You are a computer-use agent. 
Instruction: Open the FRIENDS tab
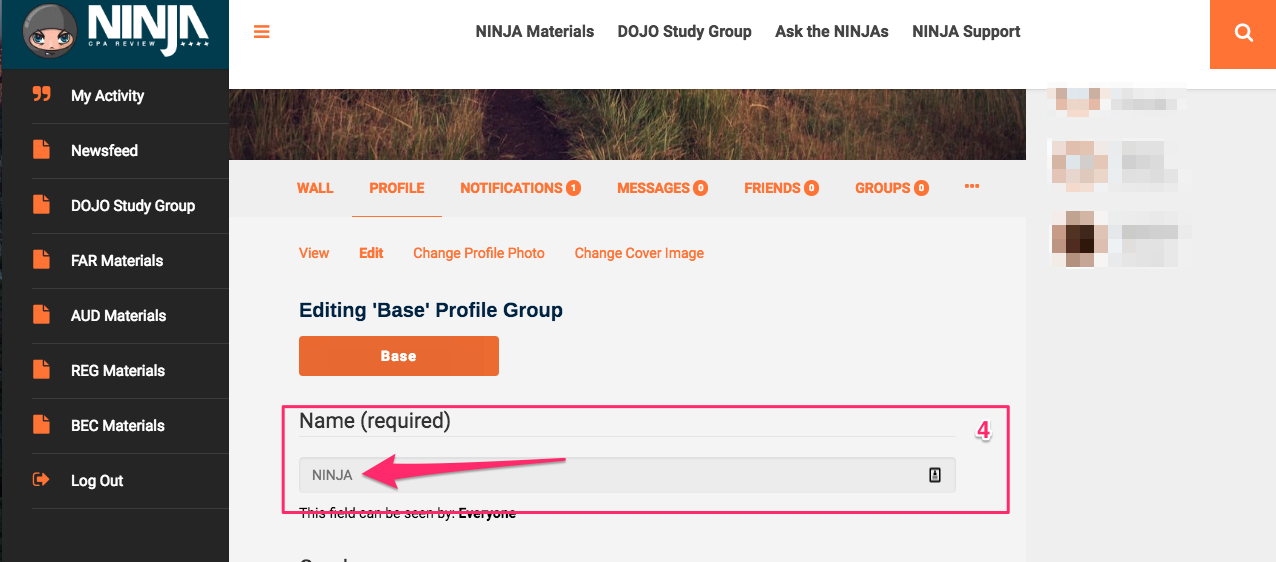coord(781,188)
